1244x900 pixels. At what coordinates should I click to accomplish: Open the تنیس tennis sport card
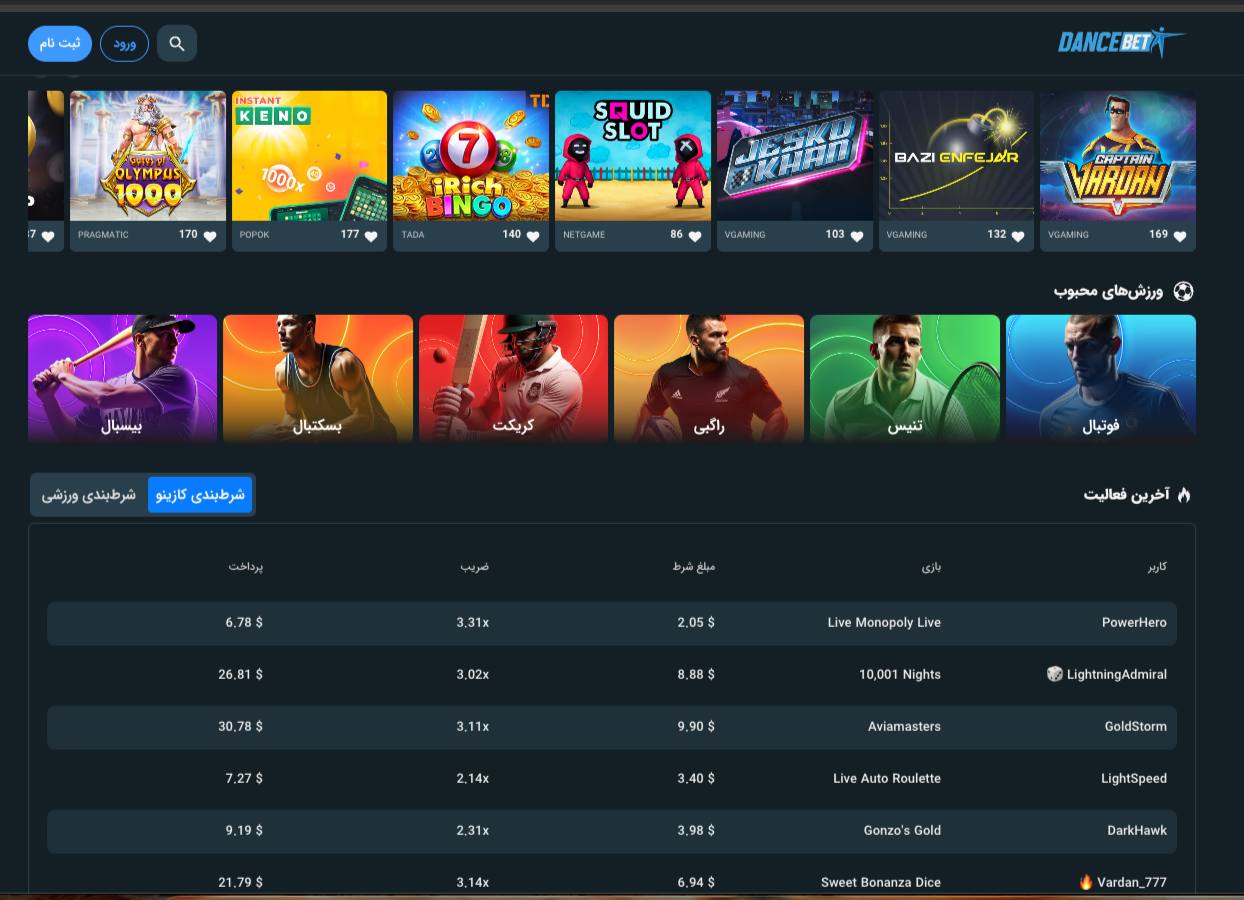click(x=904, y=378)
